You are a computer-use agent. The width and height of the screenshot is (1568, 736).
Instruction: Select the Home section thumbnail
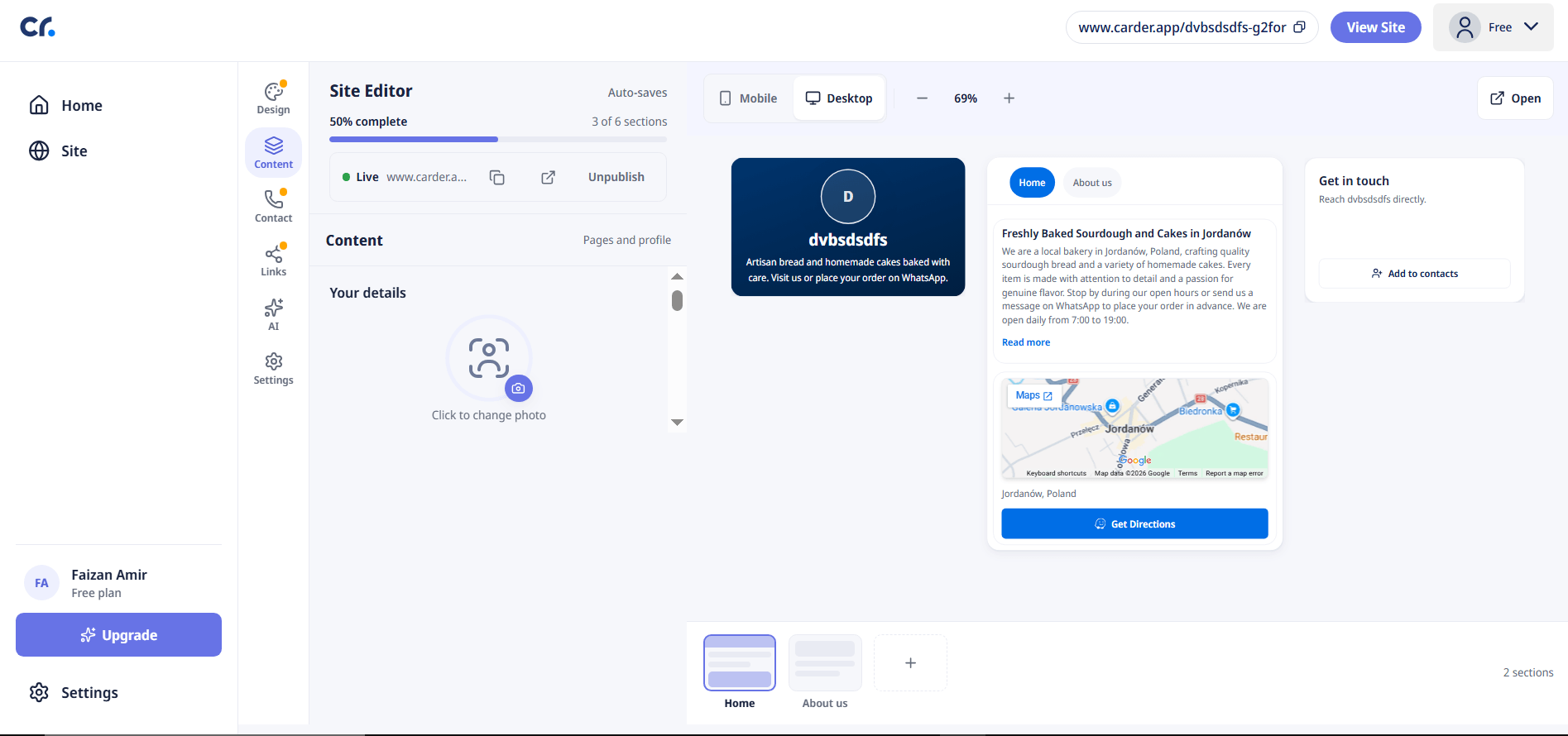[740, 662]
